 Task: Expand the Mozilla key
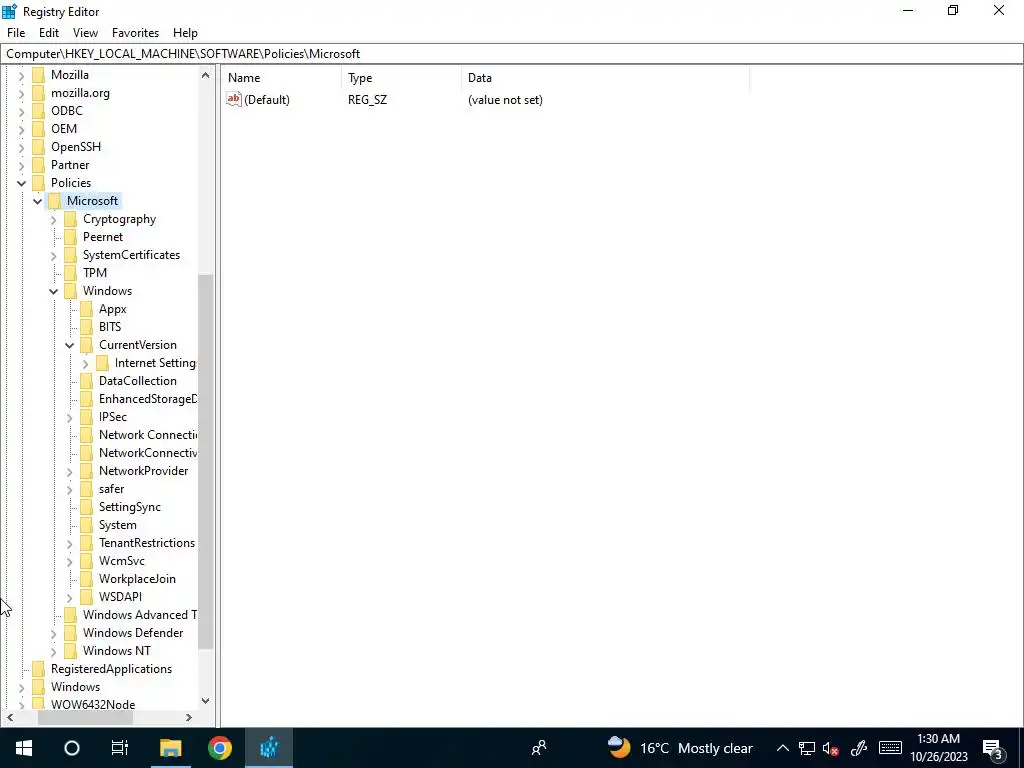click(22, 75)
